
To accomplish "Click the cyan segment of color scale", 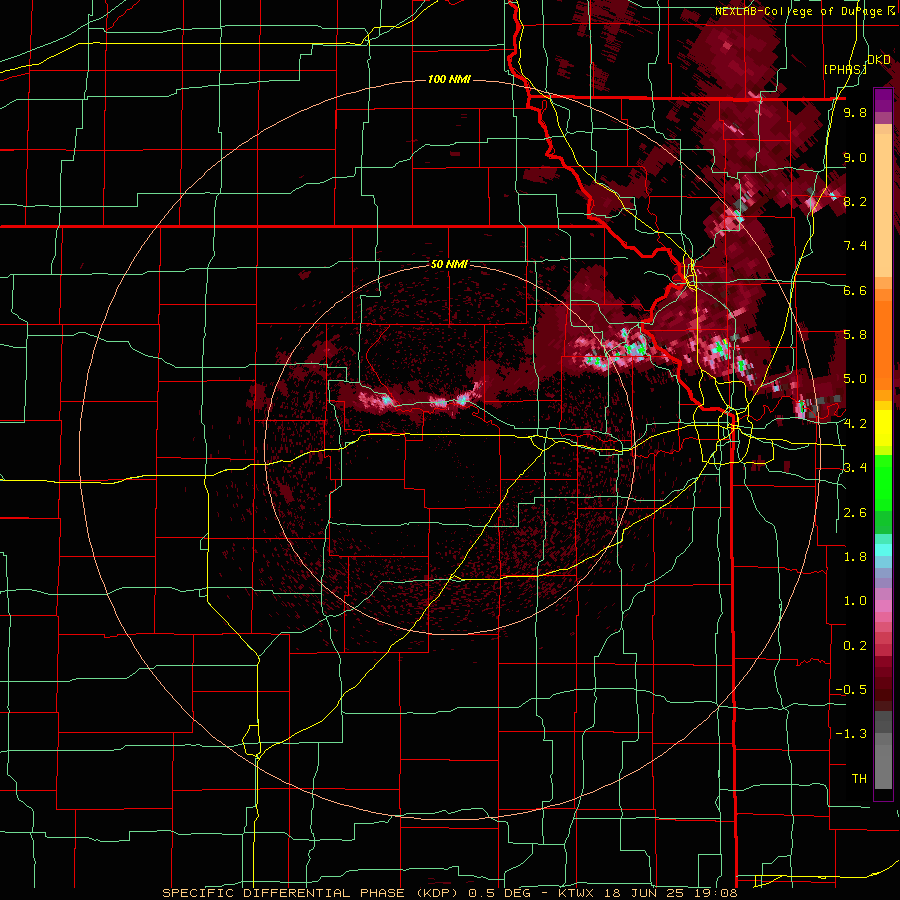I will click(883, 550).
